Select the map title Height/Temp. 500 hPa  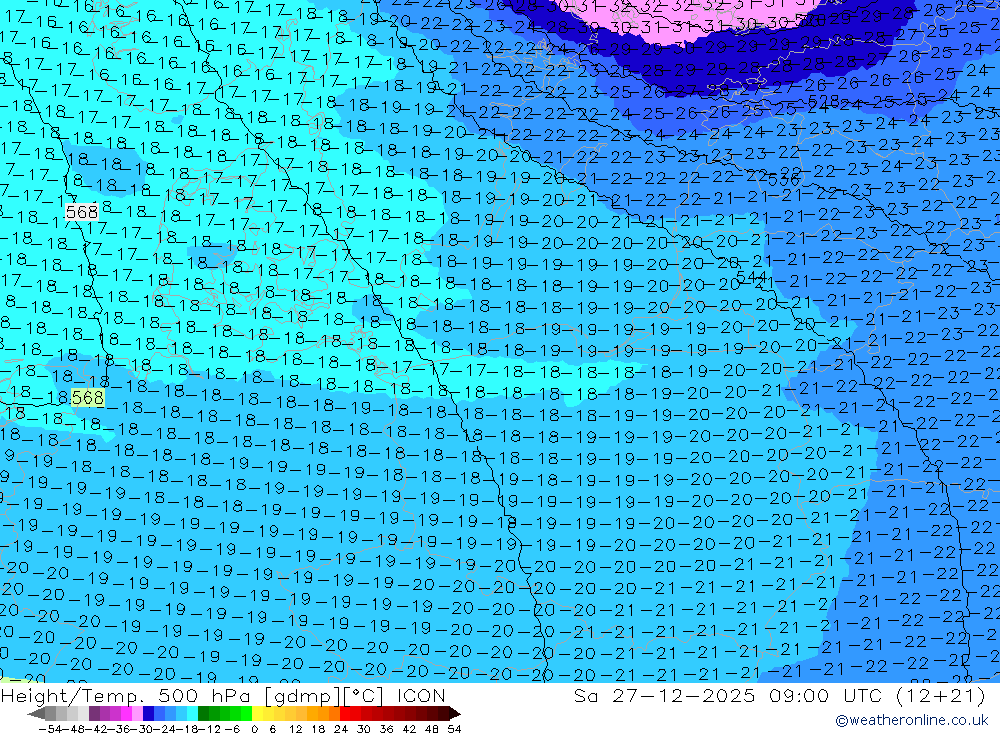(126, 695)
